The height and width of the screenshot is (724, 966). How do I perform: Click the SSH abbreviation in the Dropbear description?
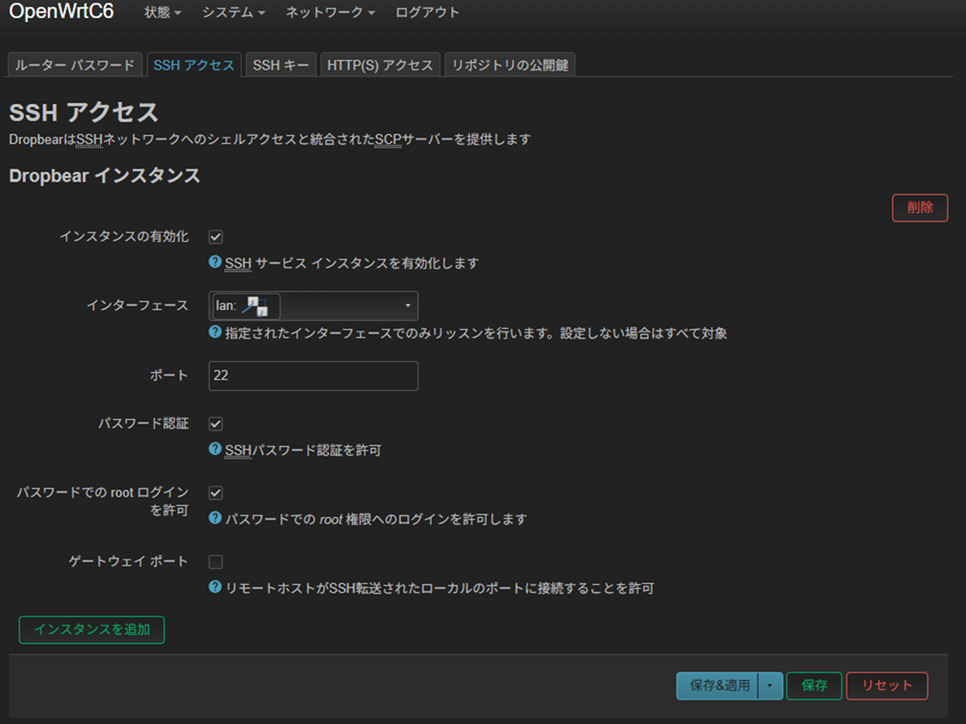click(x=89, y=140)
